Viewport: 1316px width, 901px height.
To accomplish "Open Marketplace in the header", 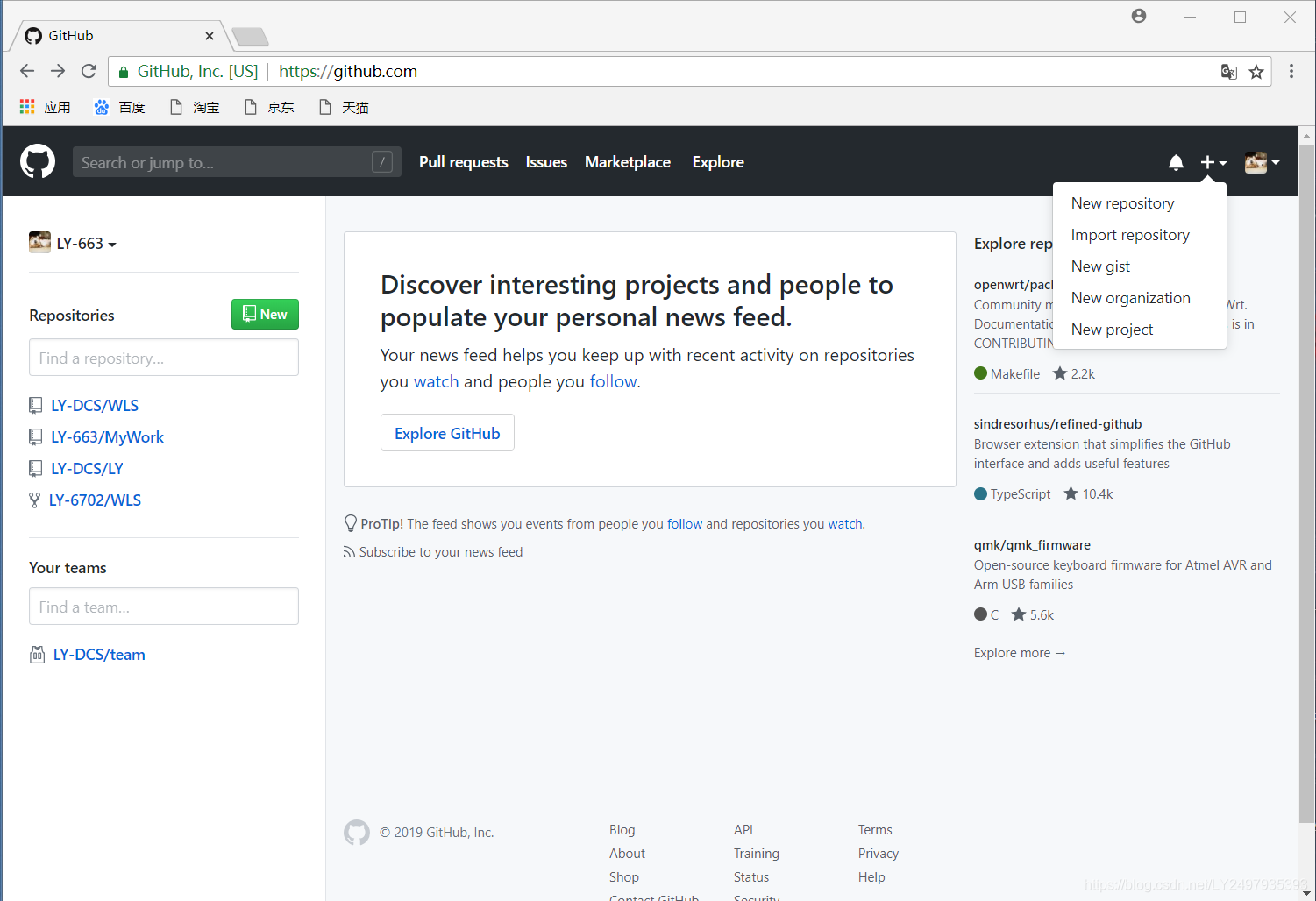I will point(628,162).
